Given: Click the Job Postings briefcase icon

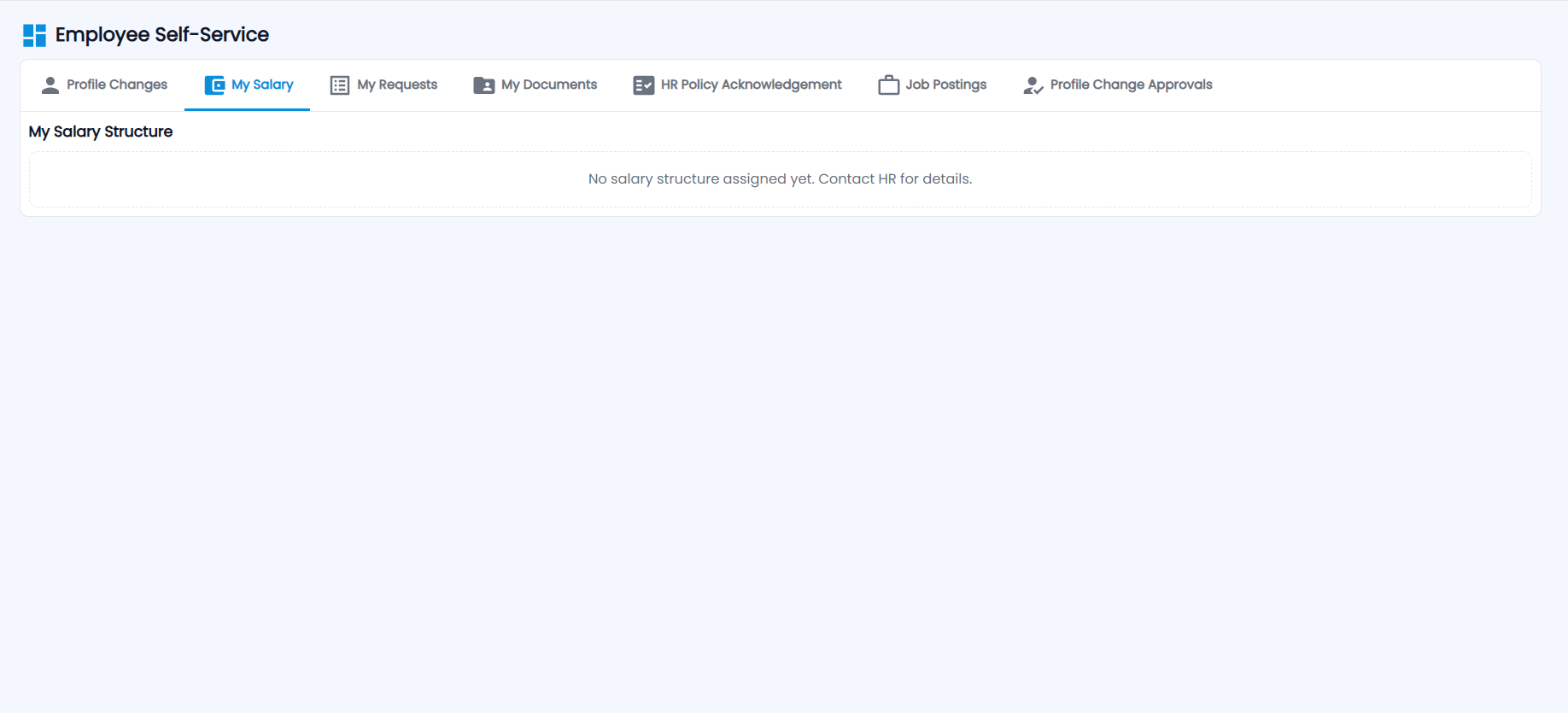Looking at the screenshot, I should [x=889, y=85].
